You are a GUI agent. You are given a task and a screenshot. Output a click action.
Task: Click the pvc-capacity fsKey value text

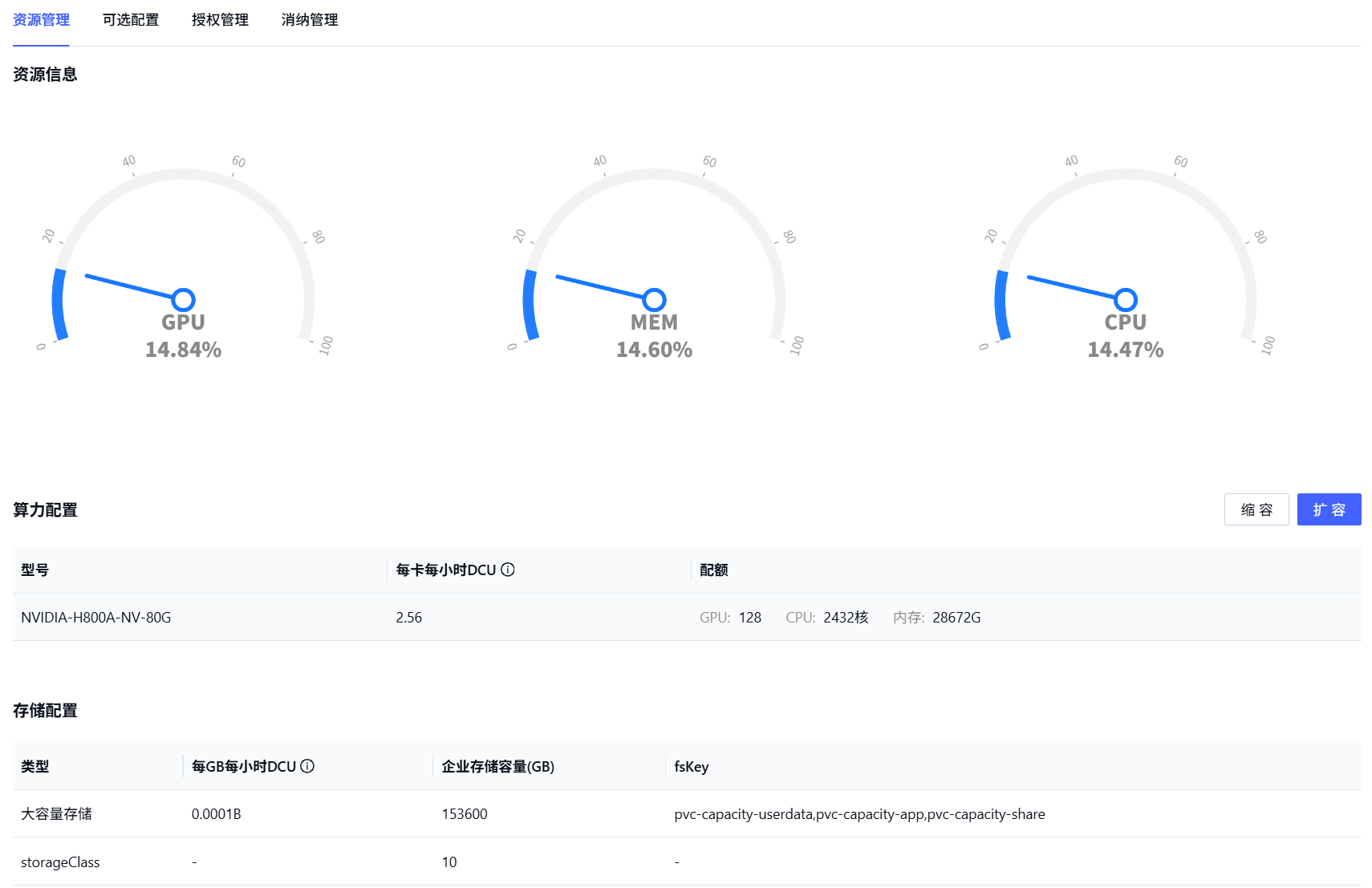[x=859, y=814]
